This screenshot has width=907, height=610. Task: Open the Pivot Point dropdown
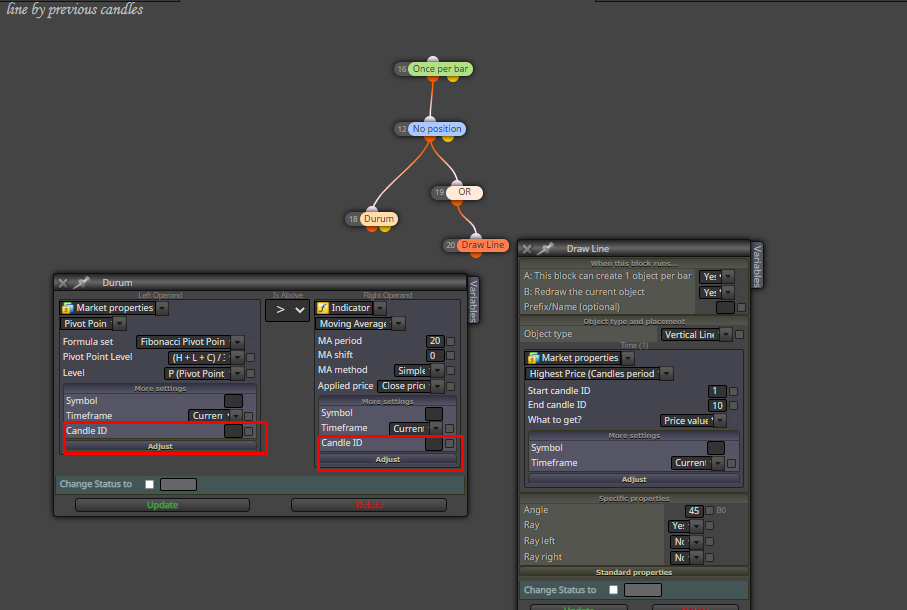pos(119,324)
